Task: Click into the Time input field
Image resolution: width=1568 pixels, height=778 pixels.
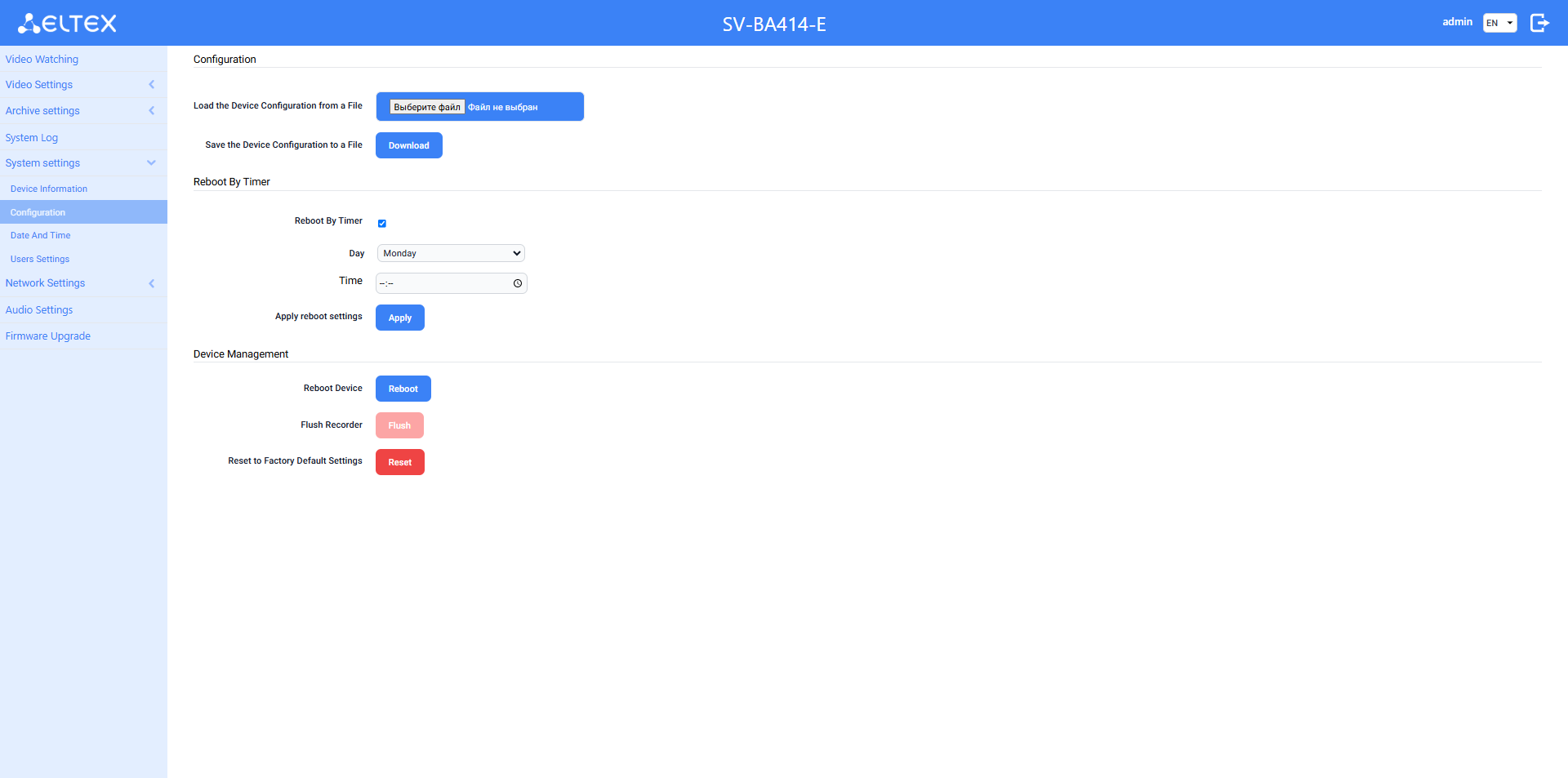Action: click(x=441, y=283)
